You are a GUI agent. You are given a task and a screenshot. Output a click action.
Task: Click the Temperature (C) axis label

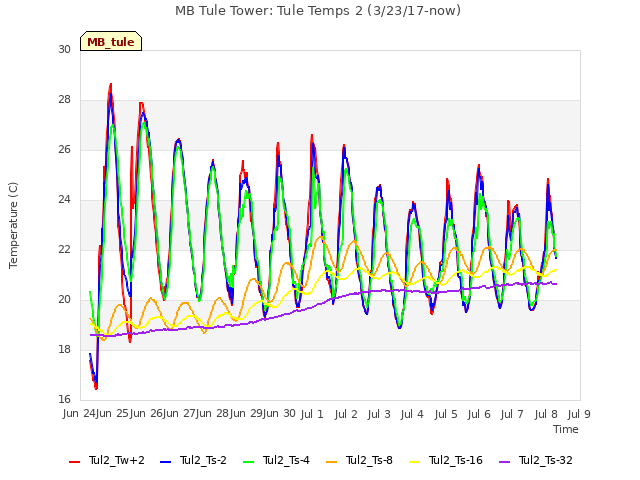click(x=13, y=225)
